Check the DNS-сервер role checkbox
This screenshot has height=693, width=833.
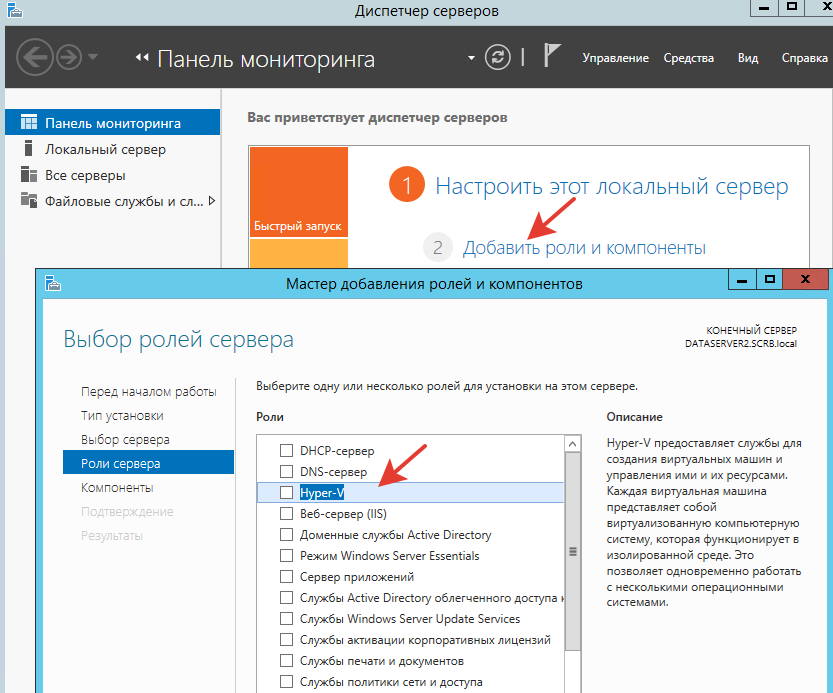tap(286, 471)
